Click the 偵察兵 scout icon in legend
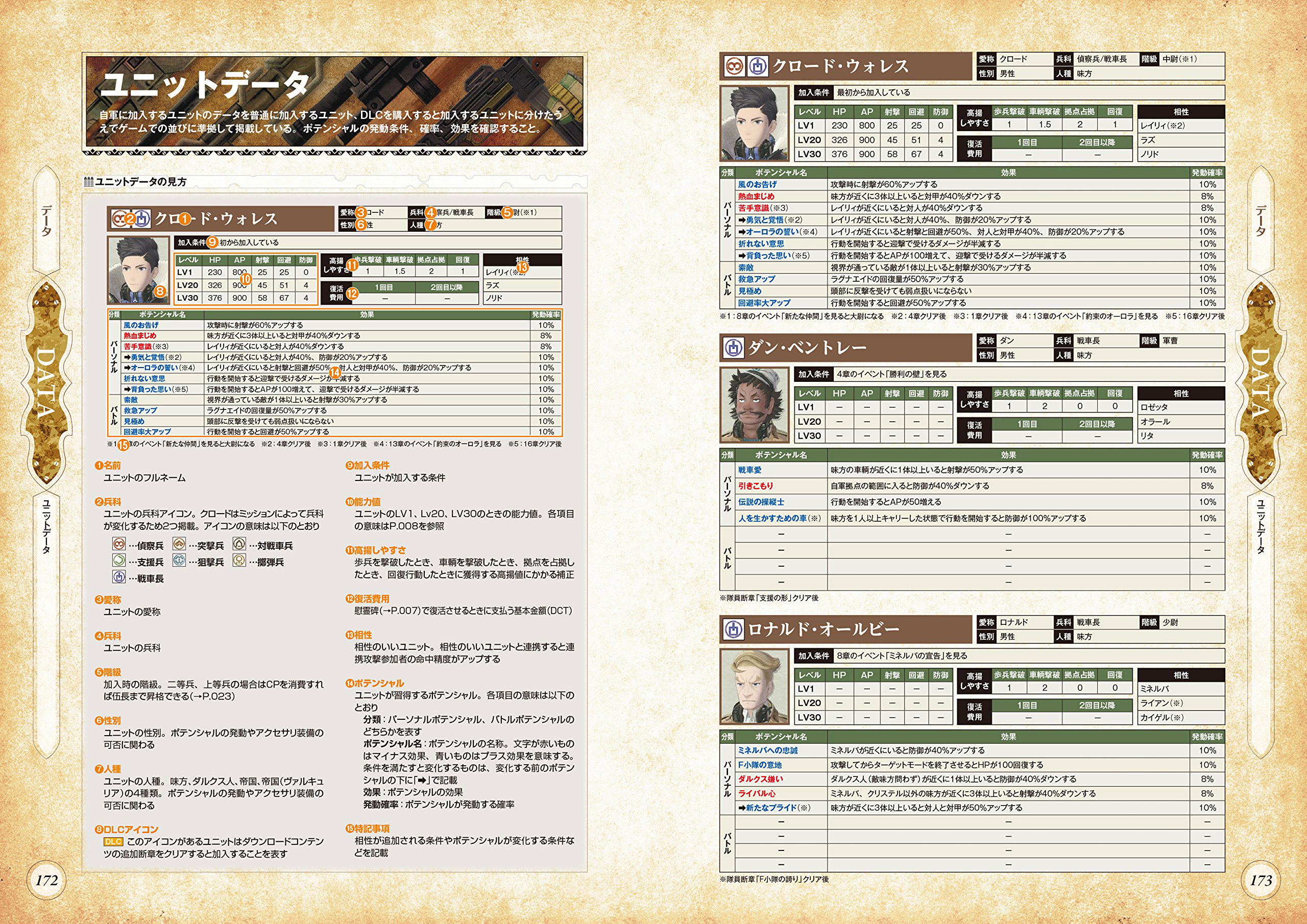The image size is (1307, 924). [118, 544]
